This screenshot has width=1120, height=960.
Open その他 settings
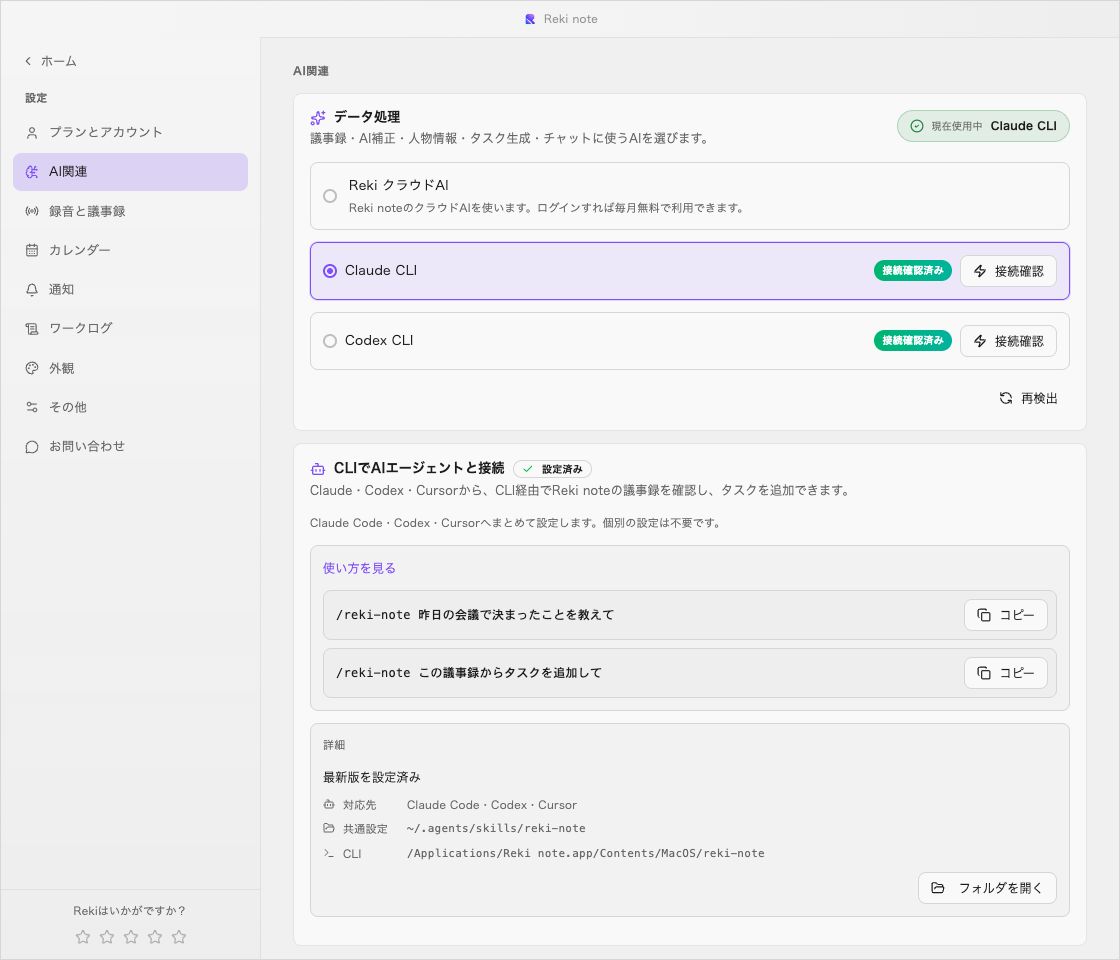point(130,407)
